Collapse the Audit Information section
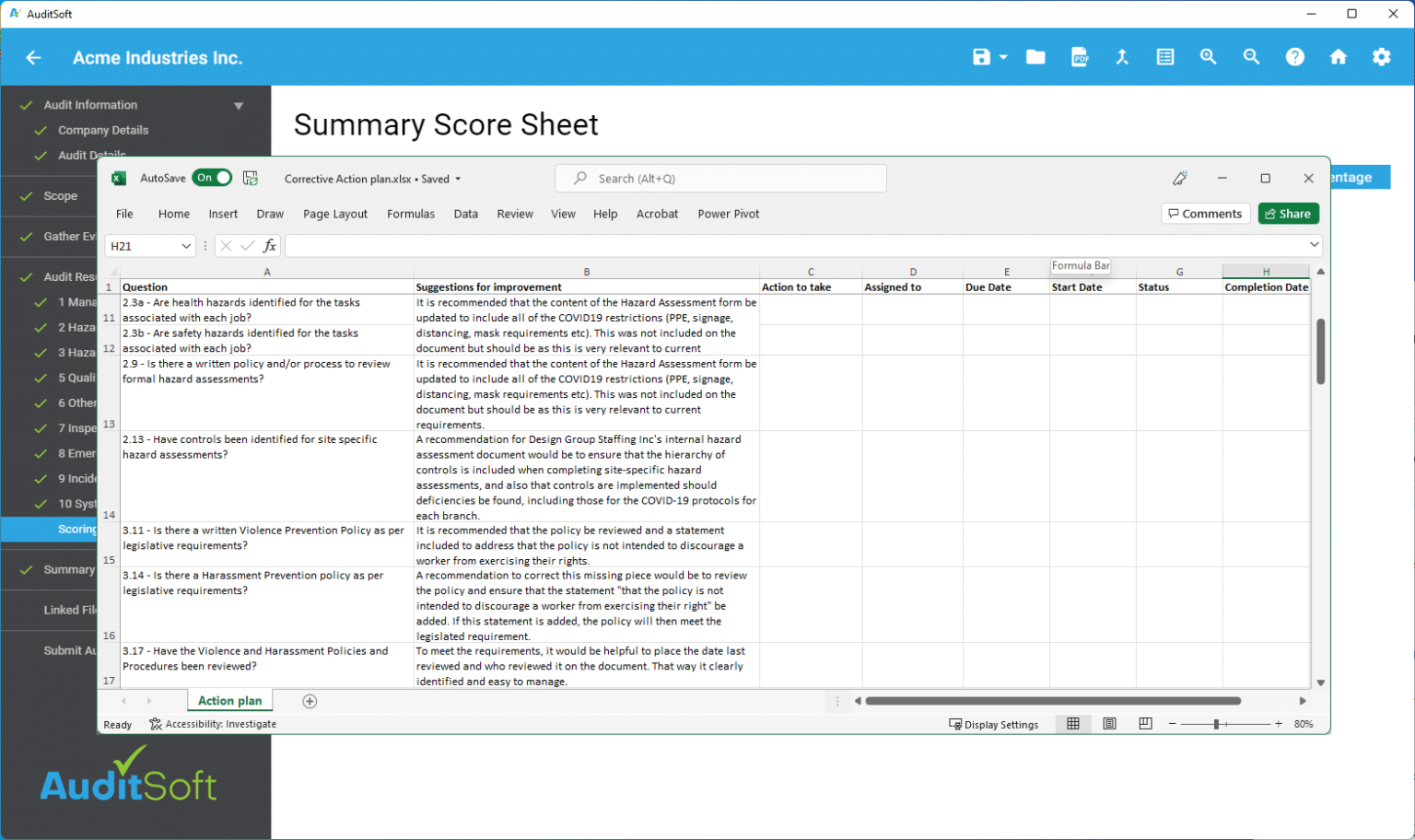 (x=238, y=104)
